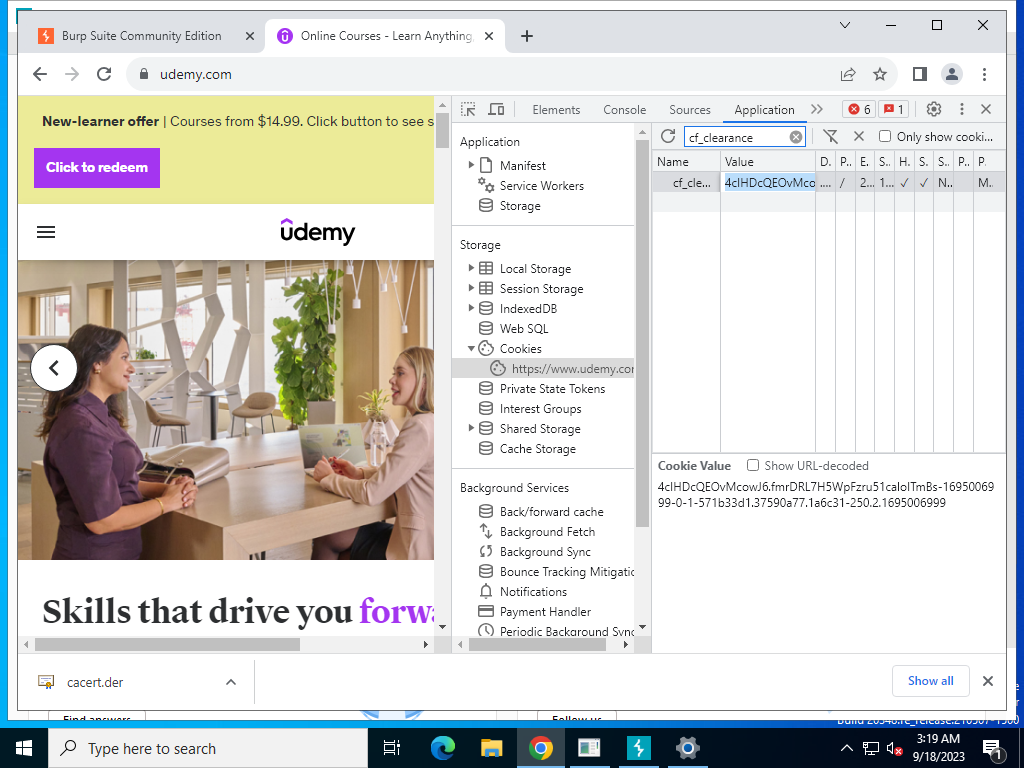Viewport: 1024px width, 768px height.
Task: Switch to the Console tab
Action: [624, 110]
